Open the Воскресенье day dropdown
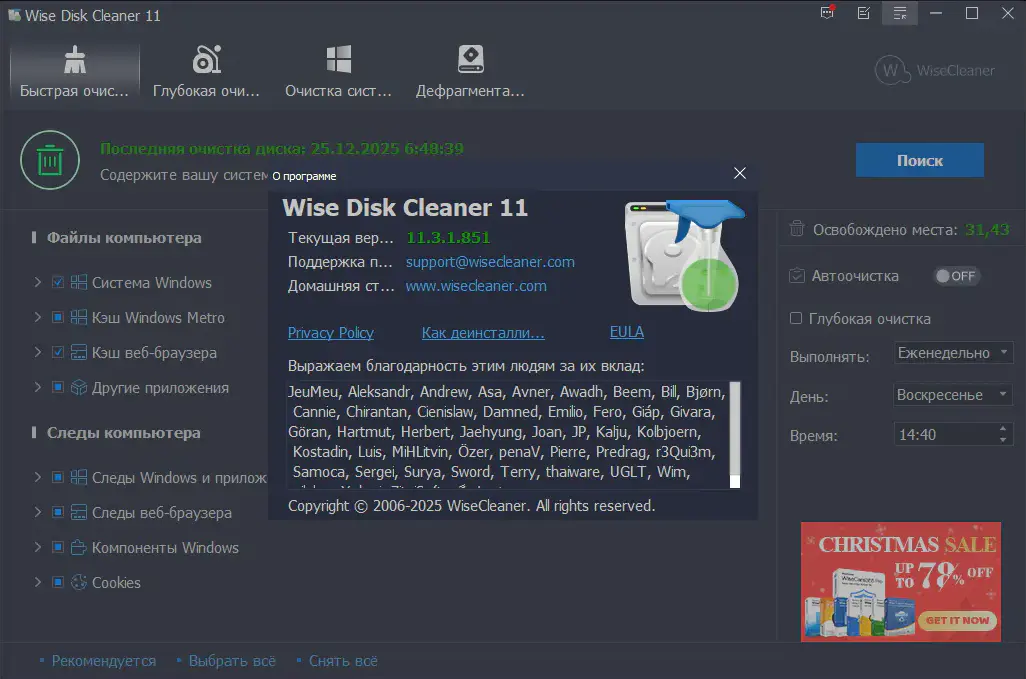 (954, 395)
